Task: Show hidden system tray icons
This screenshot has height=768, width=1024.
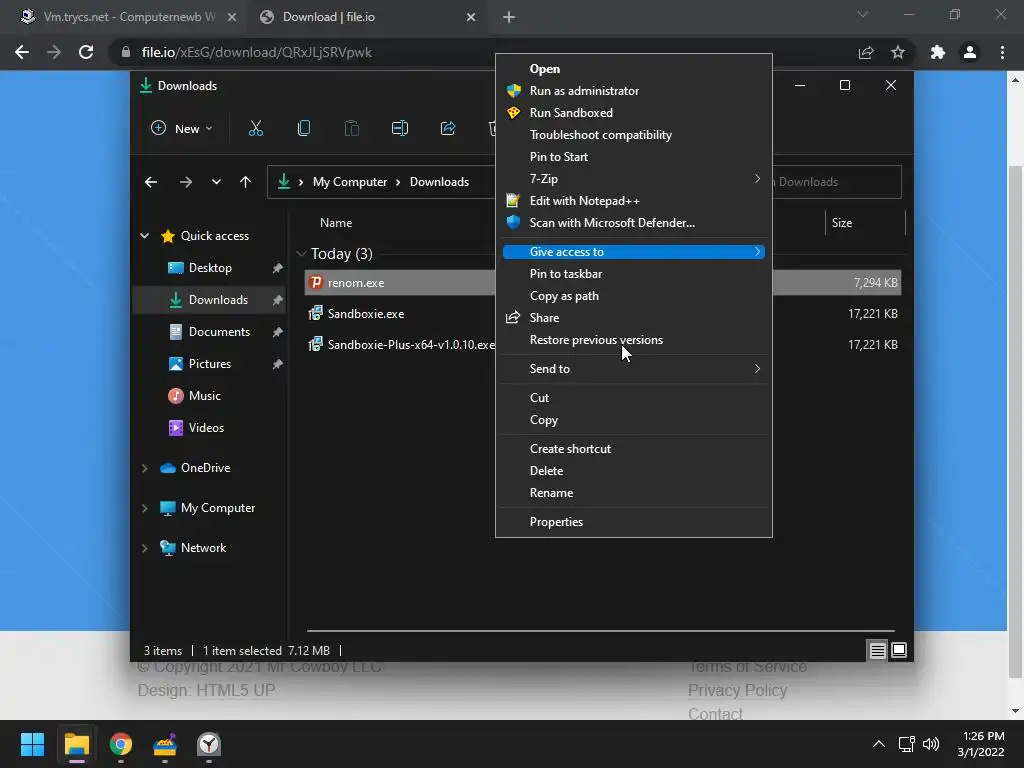Action: [x=879, y=744]
